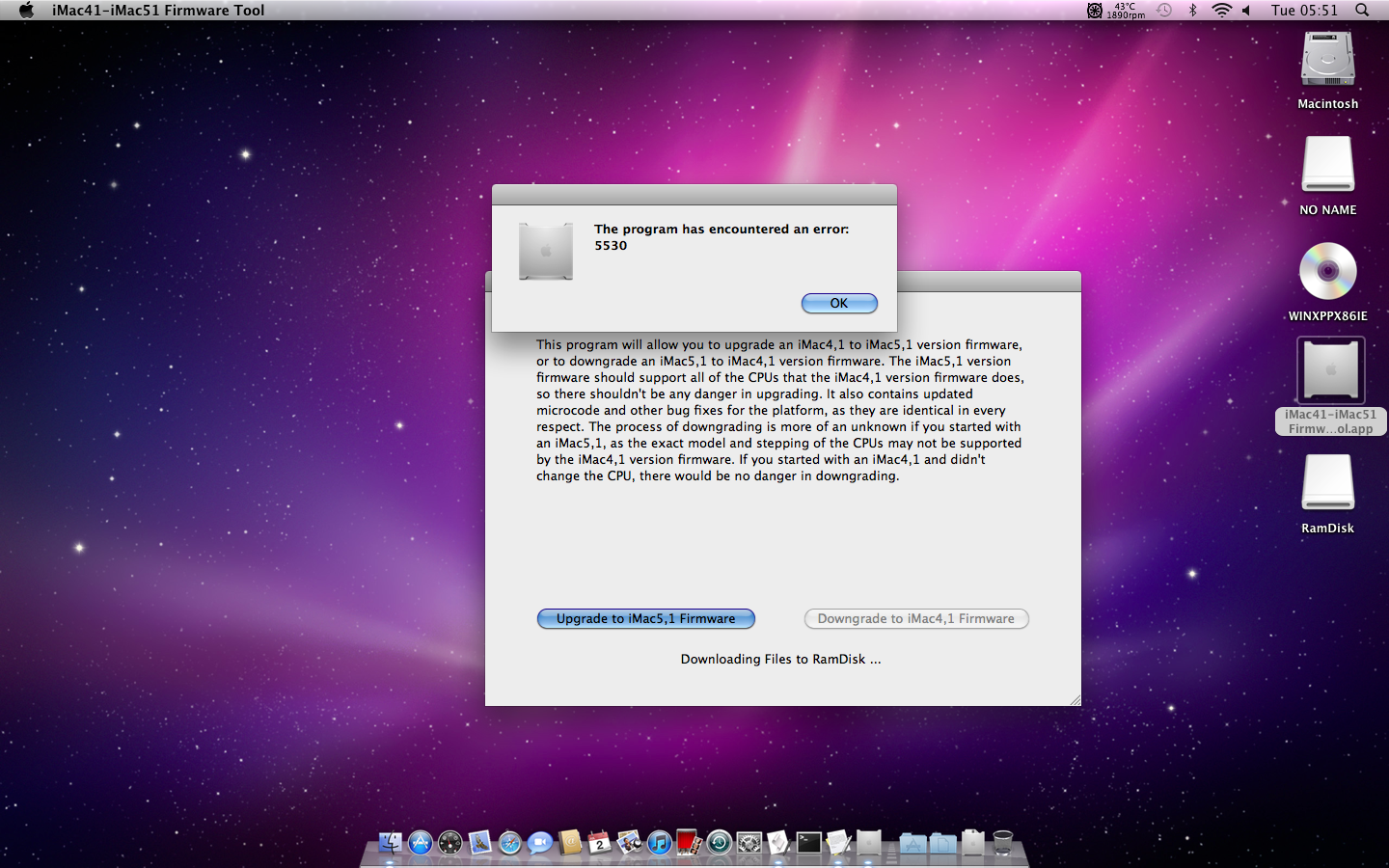Open iChat from the Dock

(540, 842)
